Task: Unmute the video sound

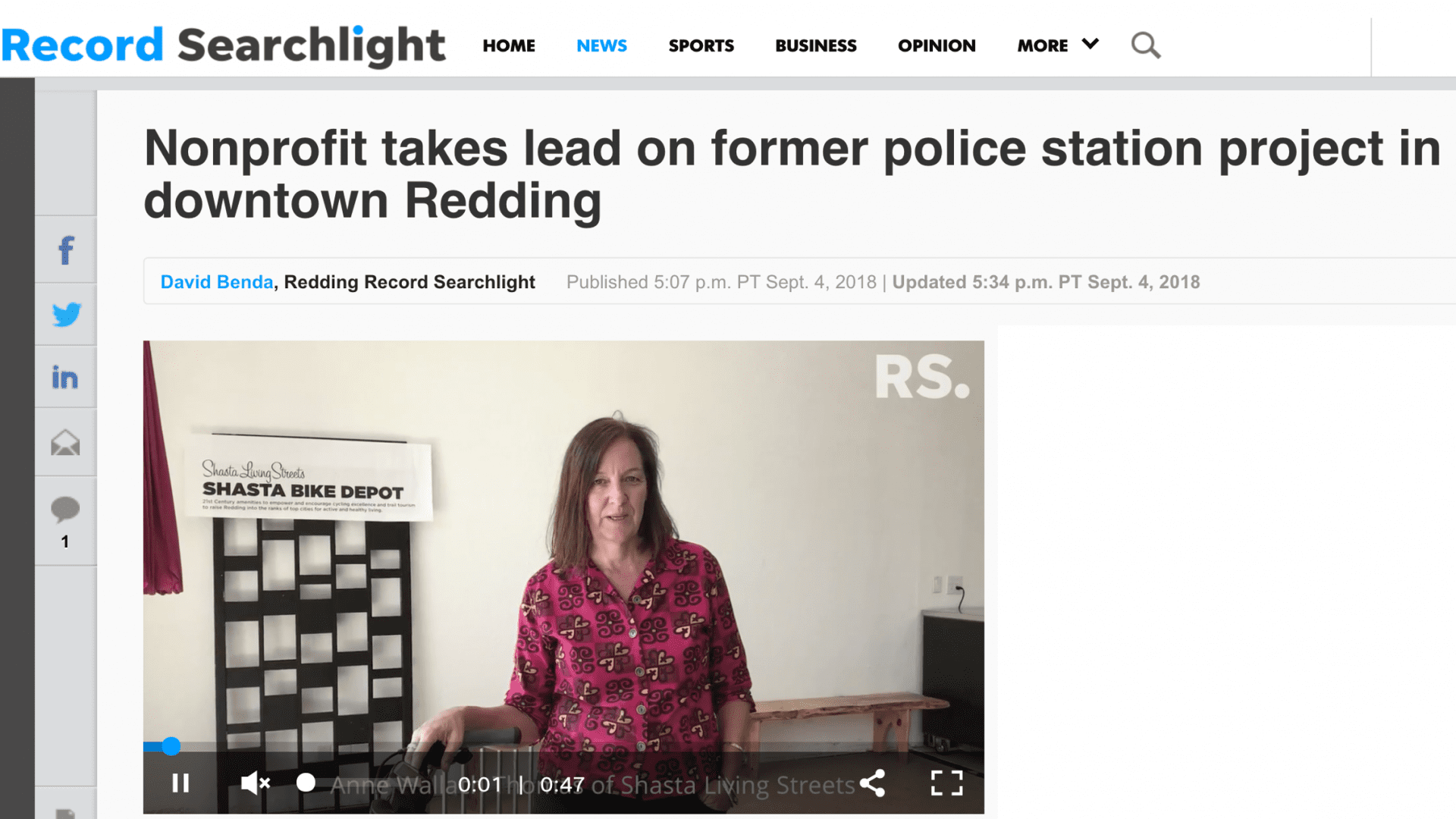Action: (256, 783)
